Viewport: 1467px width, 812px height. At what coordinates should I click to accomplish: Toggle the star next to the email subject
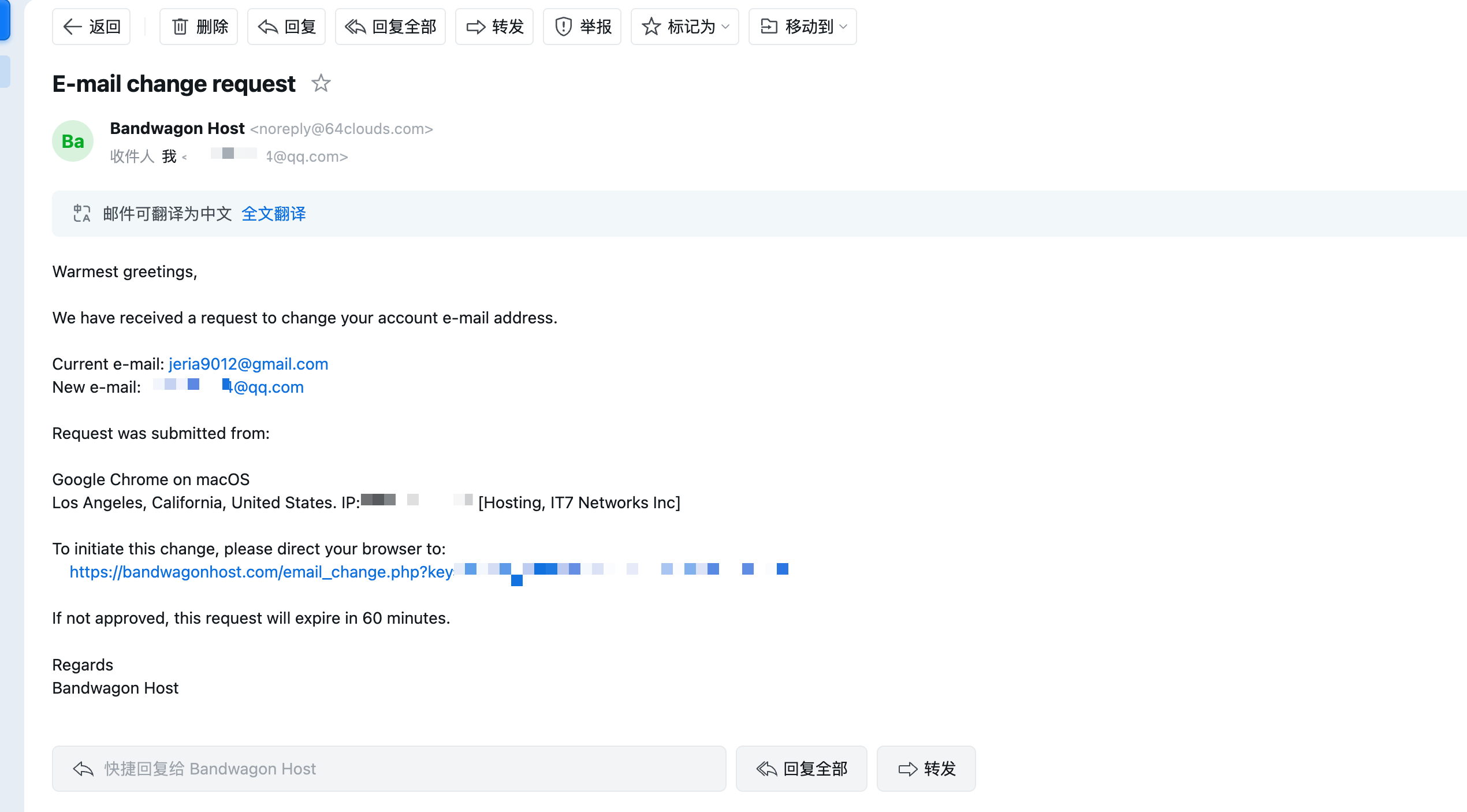[321, 84]
